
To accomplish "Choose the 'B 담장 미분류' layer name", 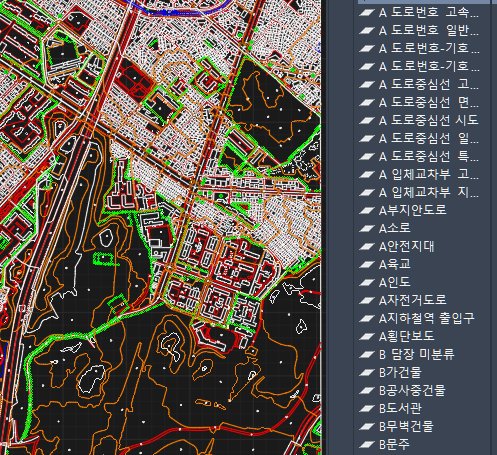I will pos(416,355).
